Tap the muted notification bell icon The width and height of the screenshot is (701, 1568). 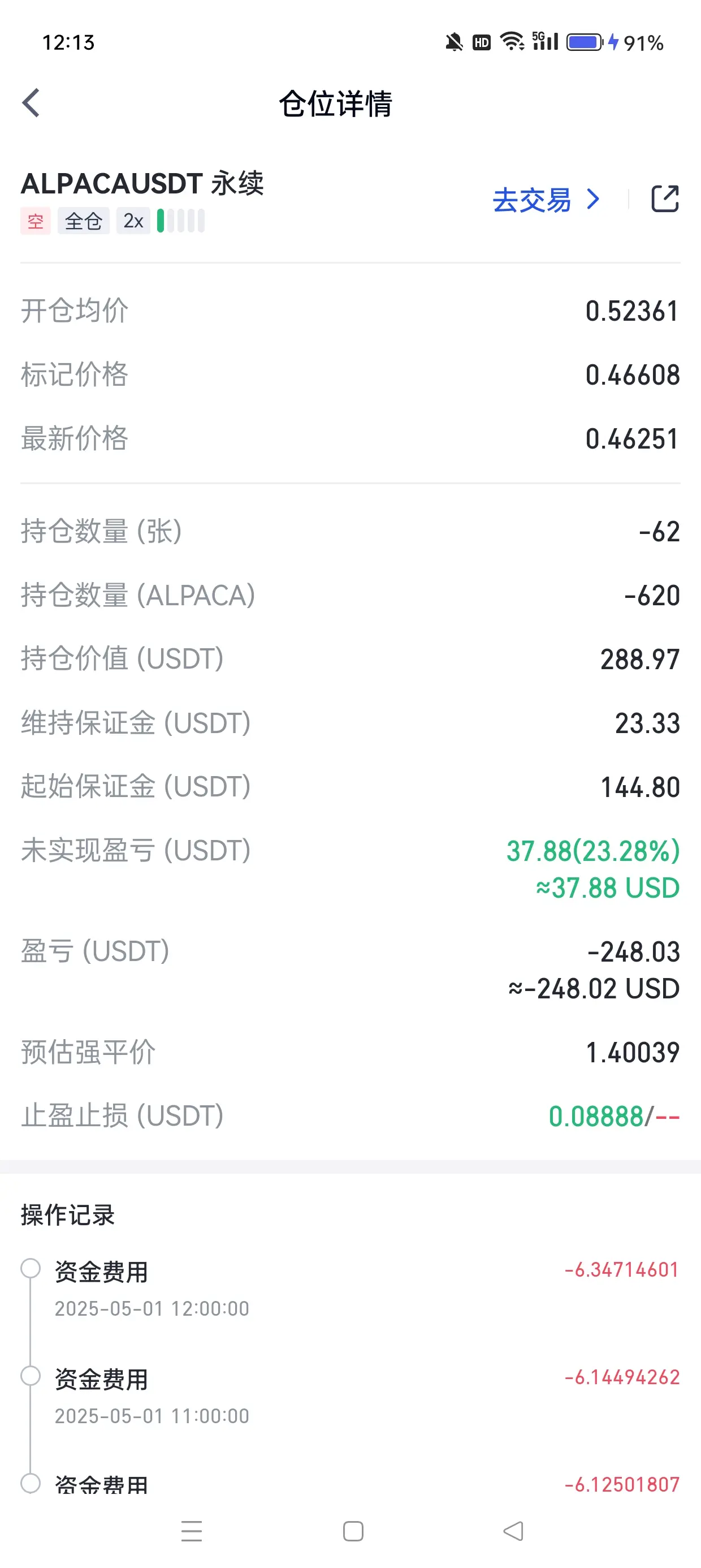coord(453,42)
